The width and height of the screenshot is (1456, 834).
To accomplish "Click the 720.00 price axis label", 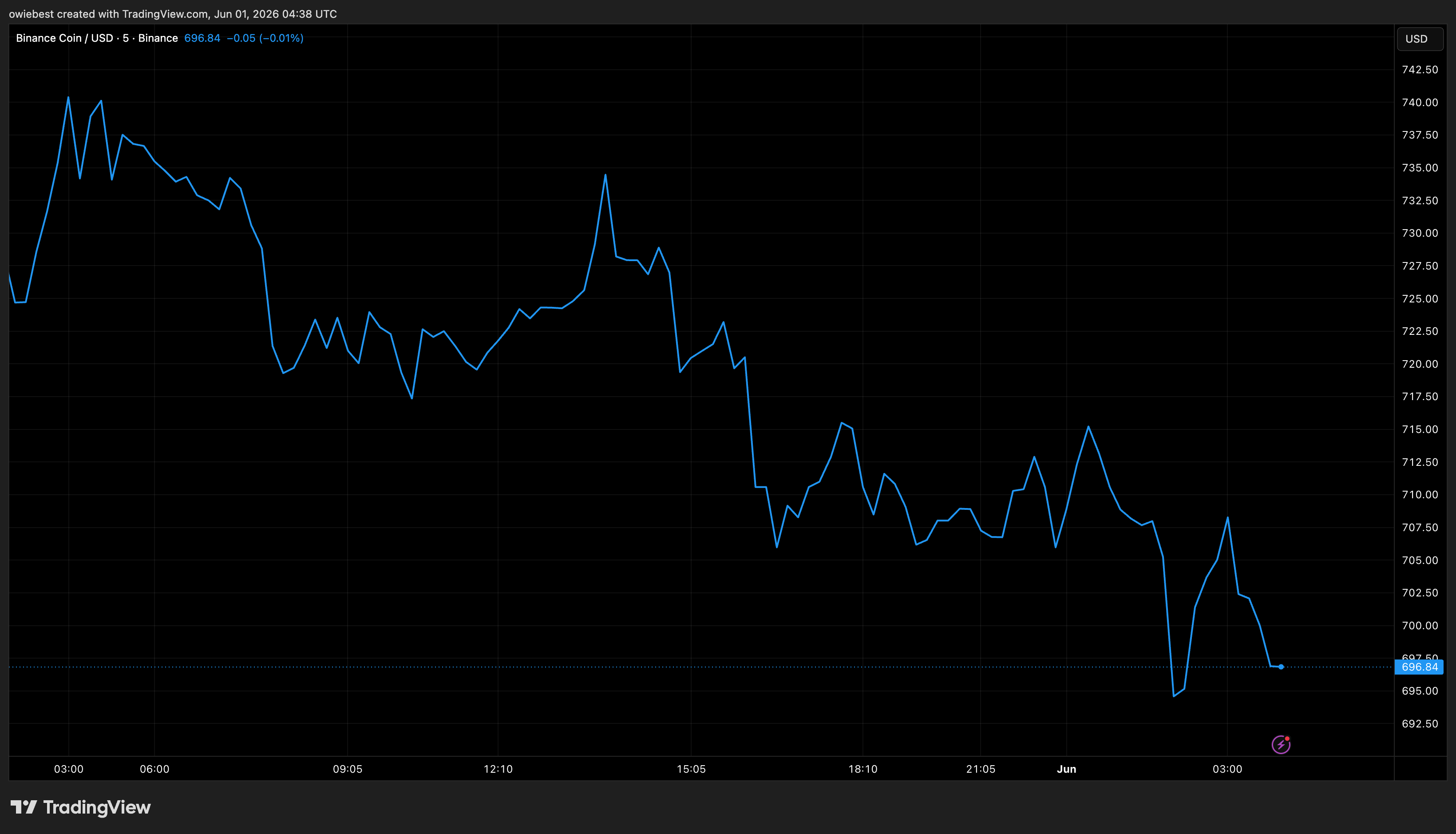I will [x=1420, y=364].
